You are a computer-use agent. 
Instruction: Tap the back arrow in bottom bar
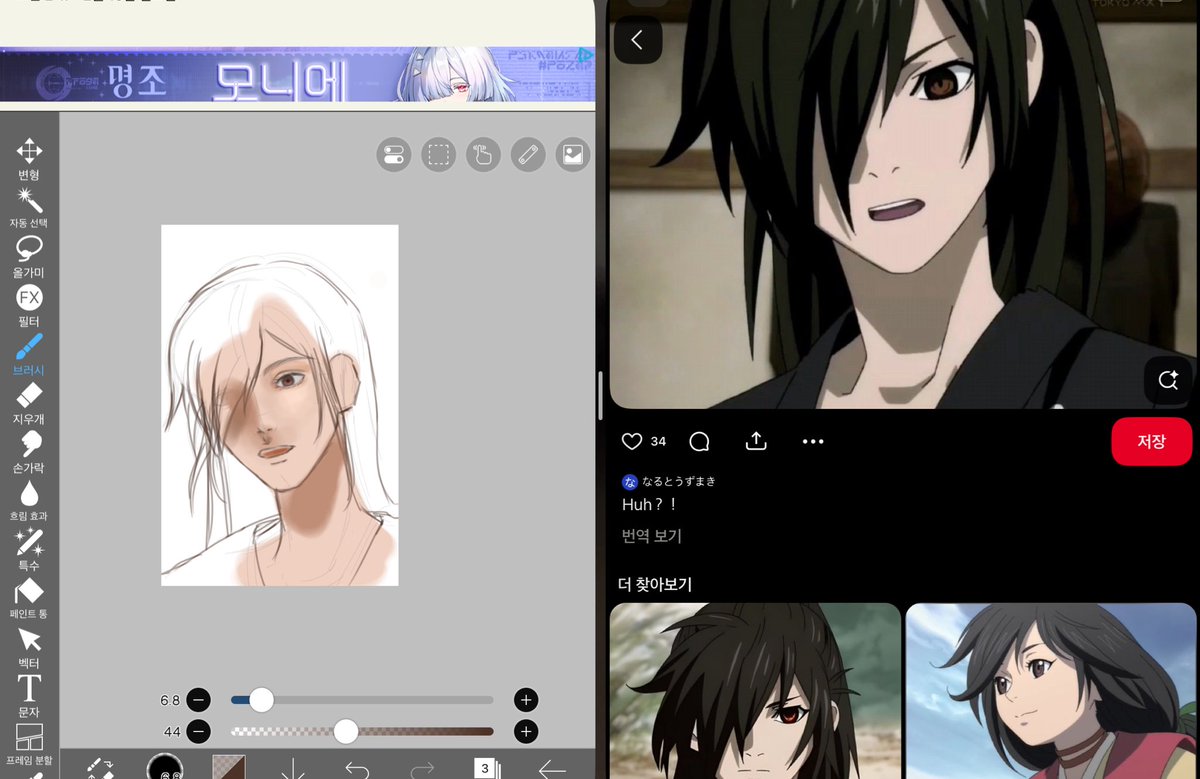(551, 768)
